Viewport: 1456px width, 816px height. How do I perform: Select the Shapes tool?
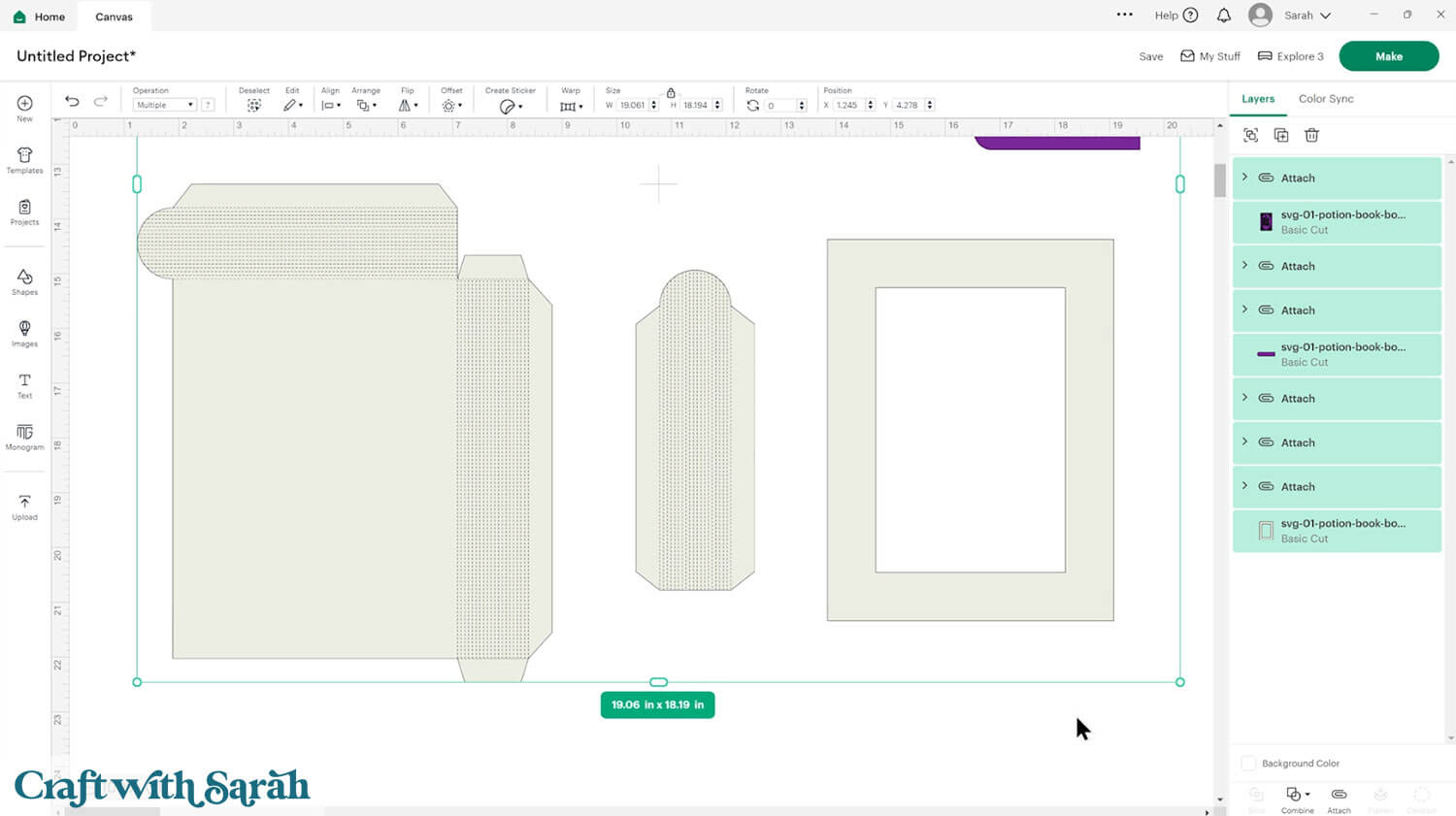(24, 281)
